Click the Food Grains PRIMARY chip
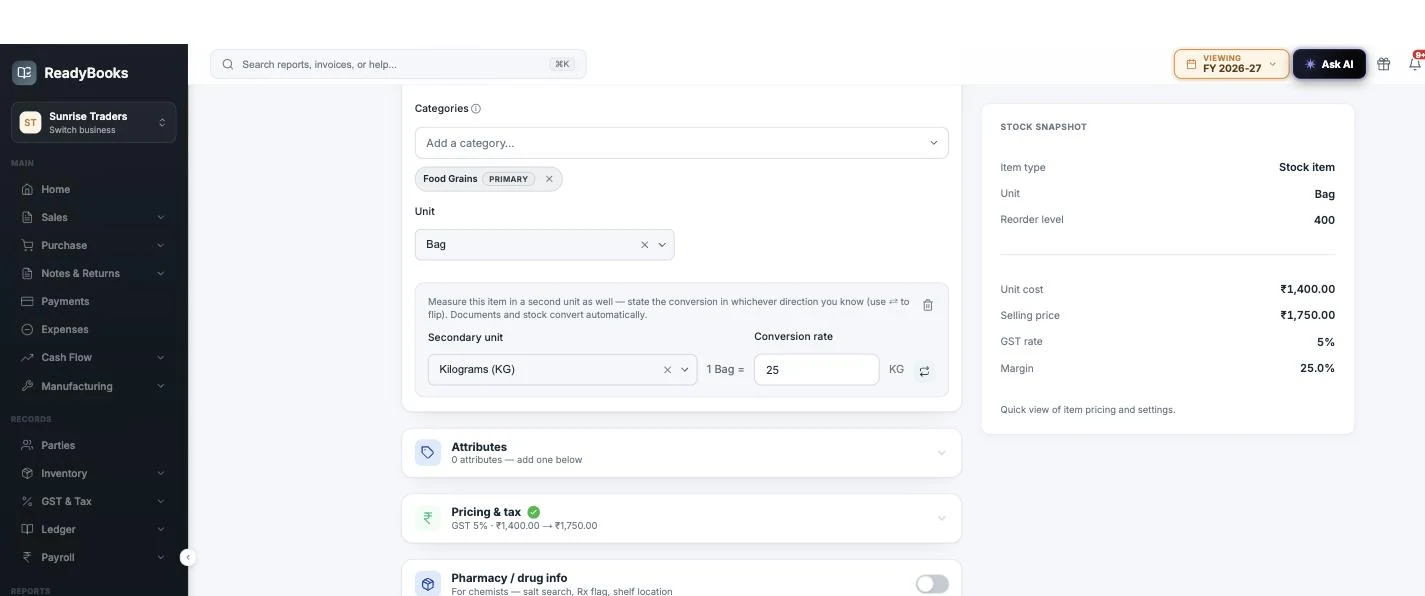 pyautogui.click(x=488, y=179)
